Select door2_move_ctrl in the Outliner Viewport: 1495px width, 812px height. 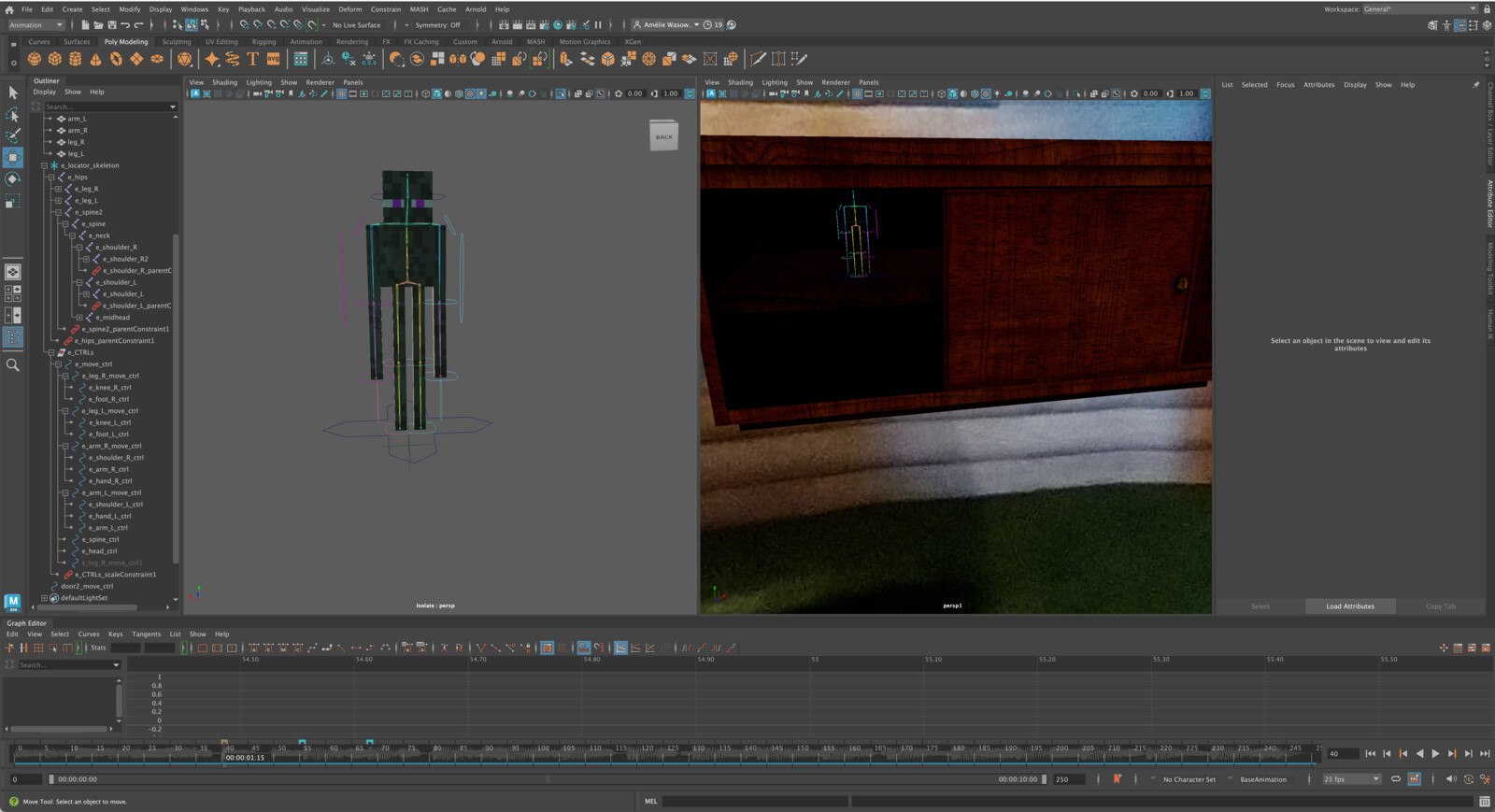coord(86,586)
